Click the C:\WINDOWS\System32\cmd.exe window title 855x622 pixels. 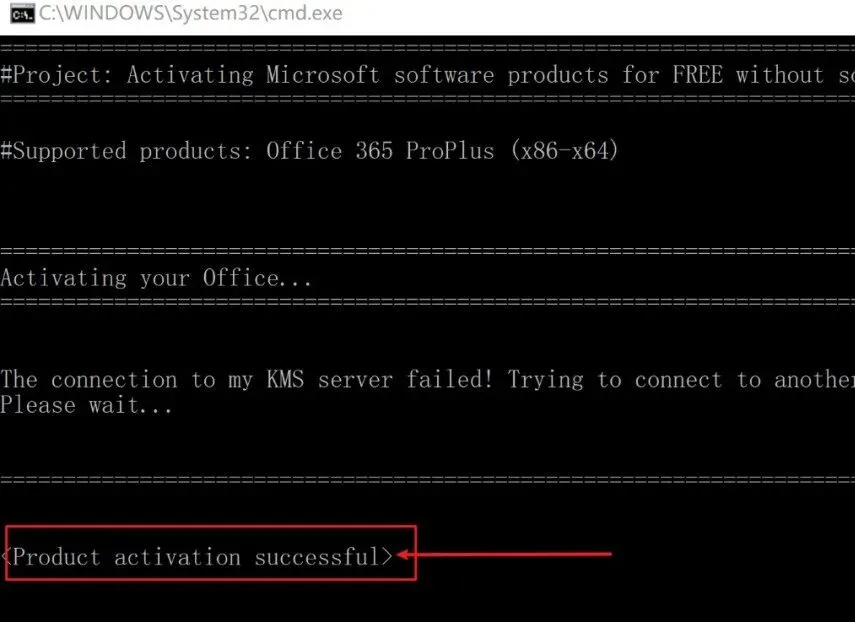coord(190,14)
